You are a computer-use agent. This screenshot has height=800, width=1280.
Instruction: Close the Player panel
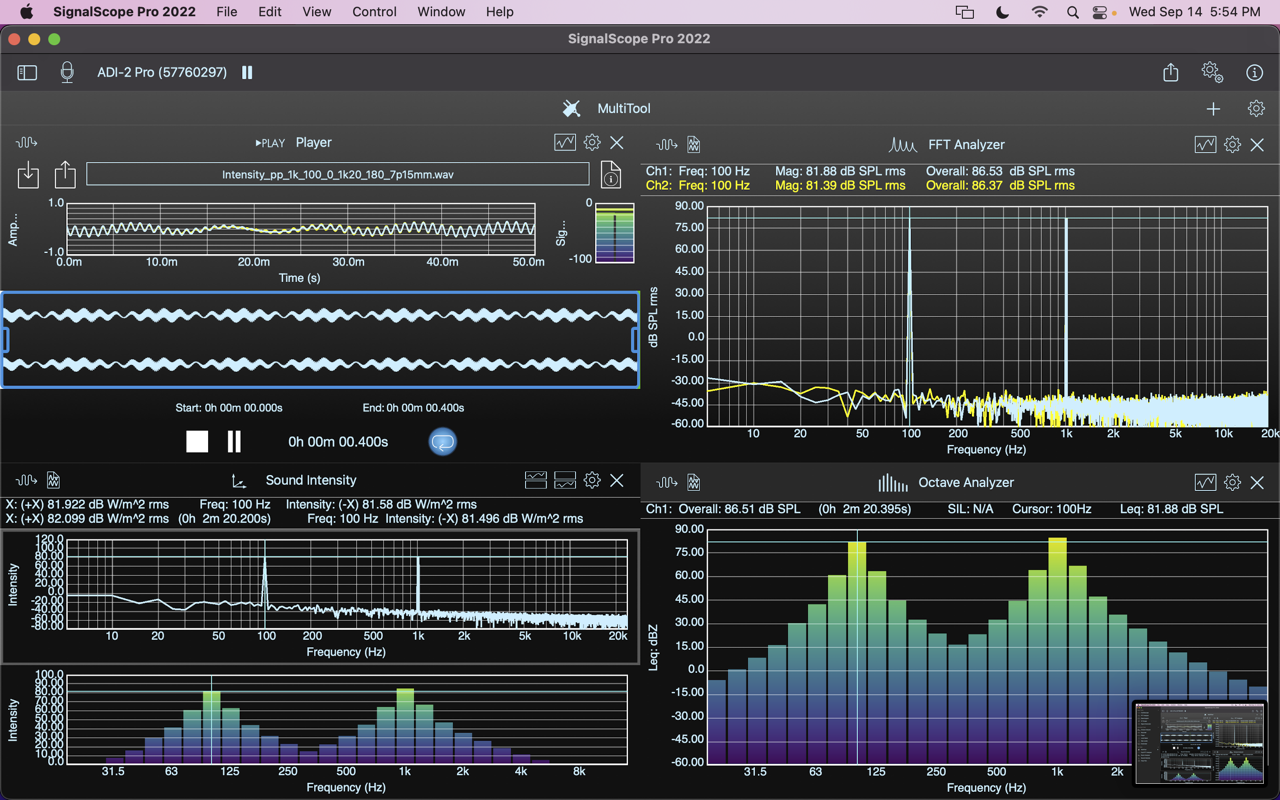click(617, 143)
